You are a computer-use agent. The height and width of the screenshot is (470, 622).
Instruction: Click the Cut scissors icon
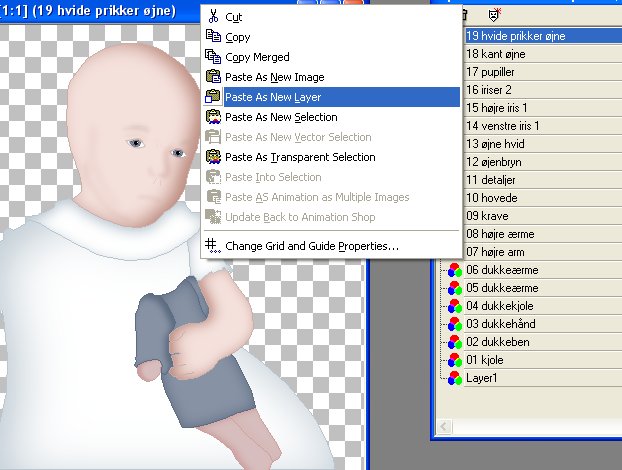click(212, 17)
